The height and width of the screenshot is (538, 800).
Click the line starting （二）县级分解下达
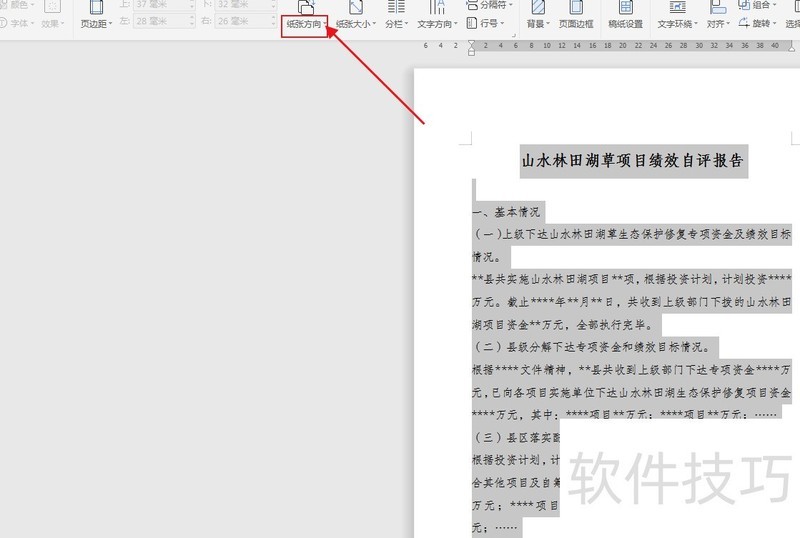coord(592,347)
